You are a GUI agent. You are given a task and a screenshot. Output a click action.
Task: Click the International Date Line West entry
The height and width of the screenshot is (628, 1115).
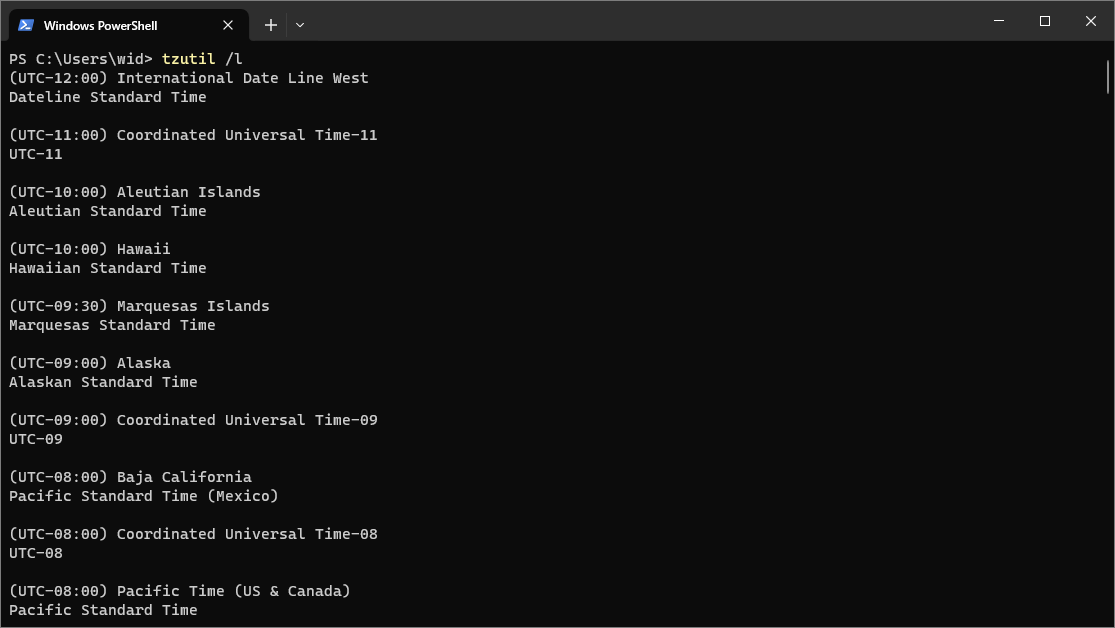tap(188, 78)
